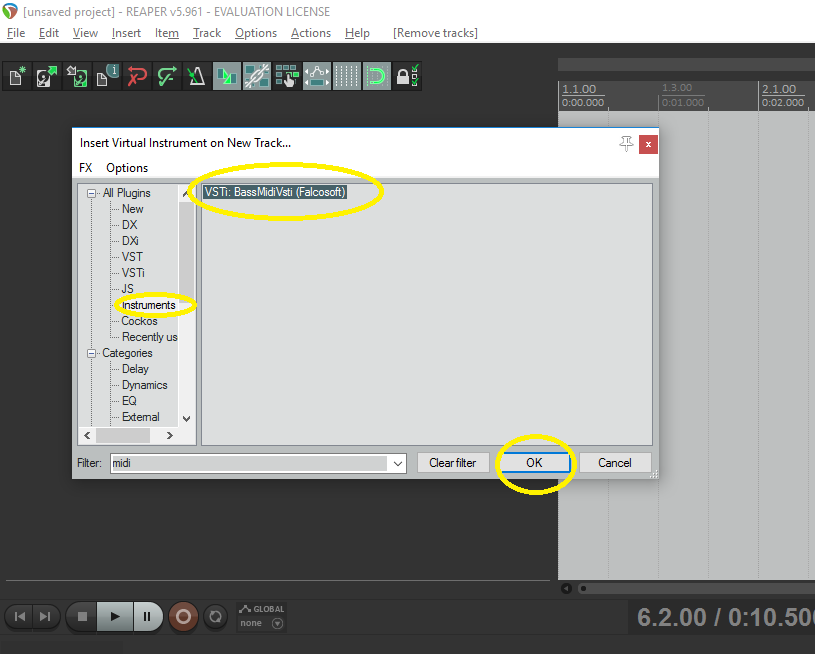Viewport: 815px width, 654px height.
Task: Toggle the grid lines toolbar button
Action: (x=347, y=76)
